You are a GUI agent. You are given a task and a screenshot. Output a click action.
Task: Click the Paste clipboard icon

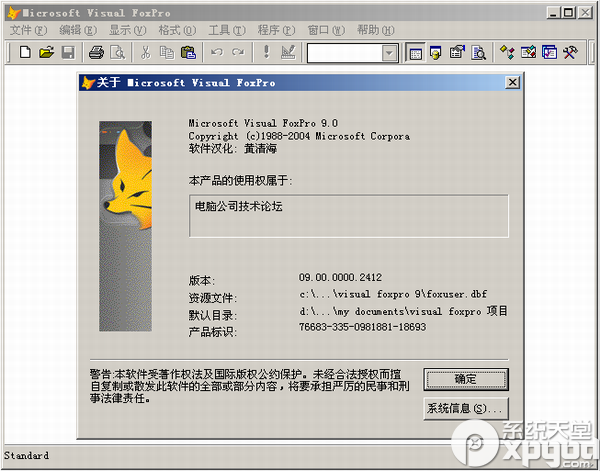point(188,52)
